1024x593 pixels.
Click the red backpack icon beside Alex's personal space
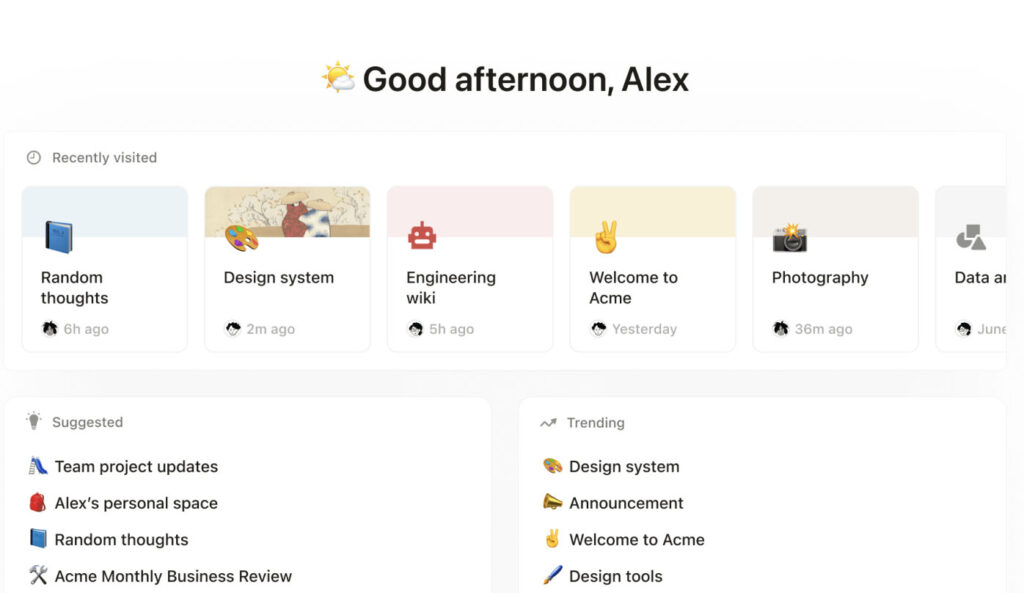click(x=37, y=503)
